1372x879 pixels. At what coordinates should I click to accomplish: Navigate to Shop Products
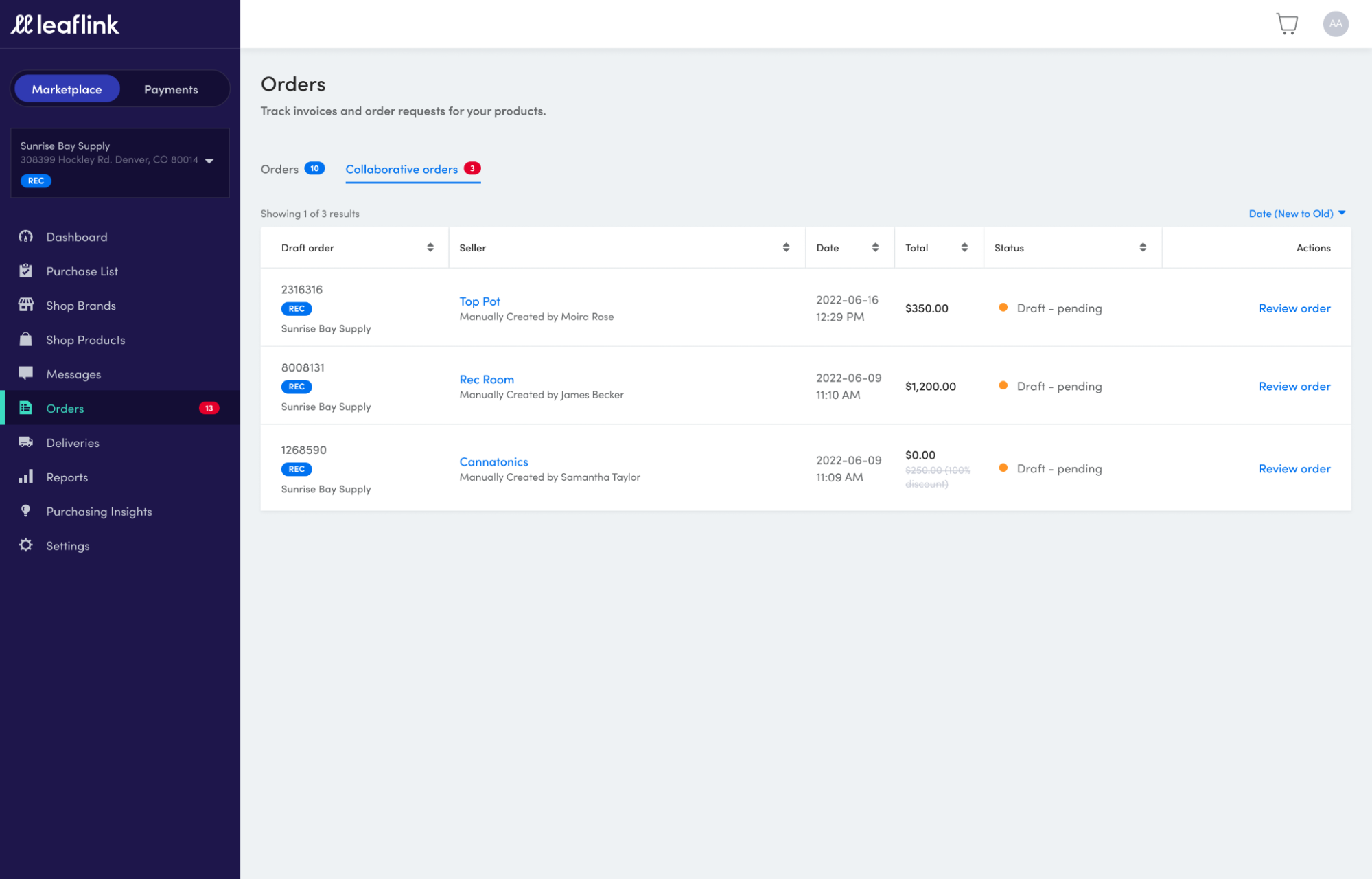[x=85, y=340]
